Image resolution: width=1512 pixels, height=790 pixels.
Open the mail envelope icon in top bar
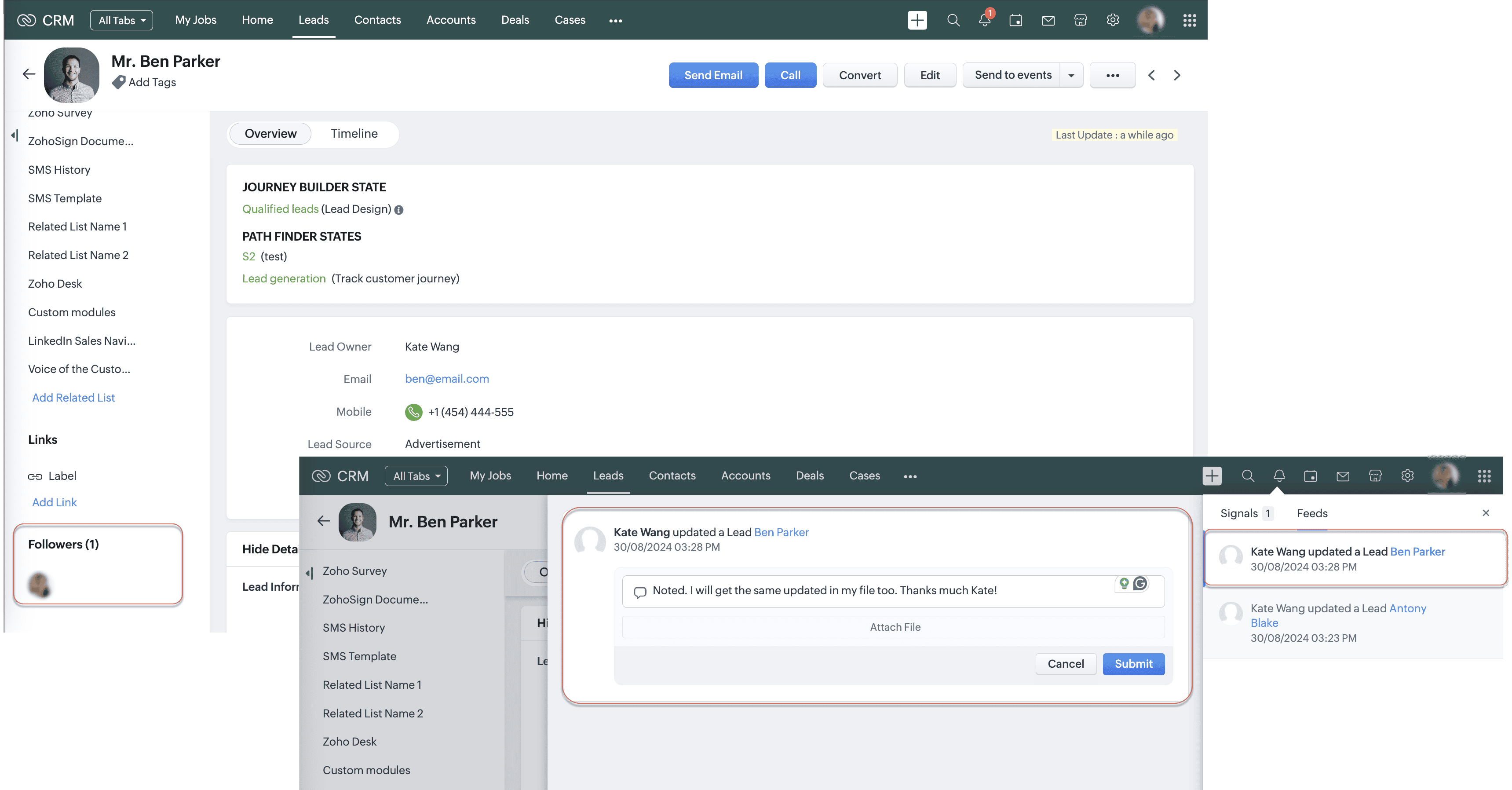click(1048, 21)
